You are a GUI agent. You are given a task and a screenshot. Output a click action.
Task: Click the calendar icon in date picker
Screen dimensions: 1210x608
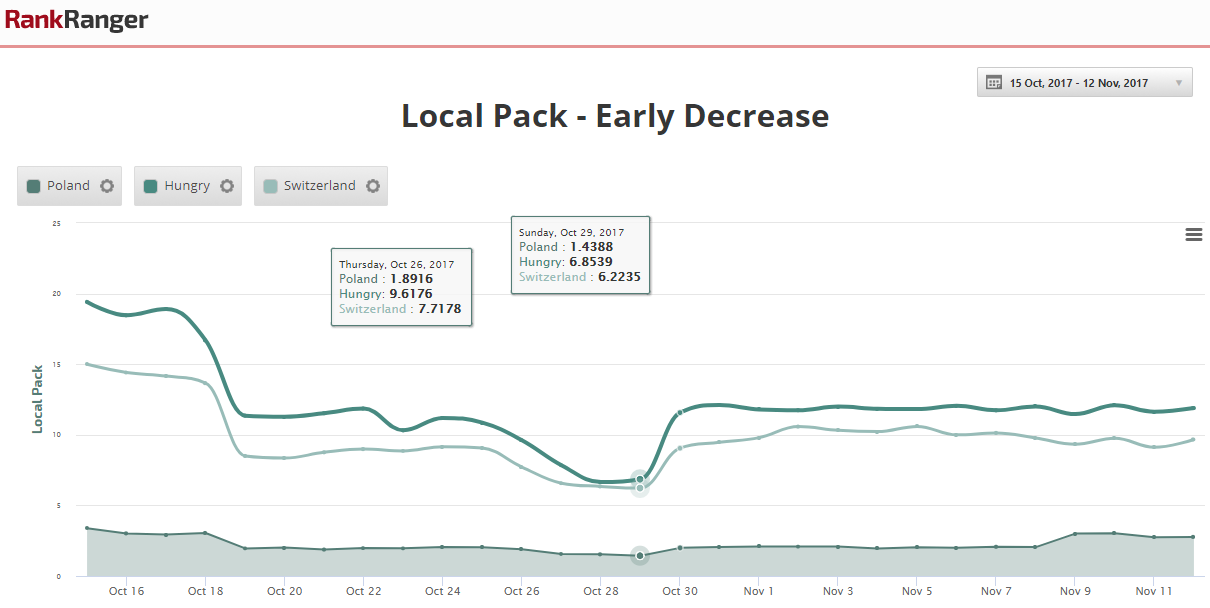[x=994, y=83]
